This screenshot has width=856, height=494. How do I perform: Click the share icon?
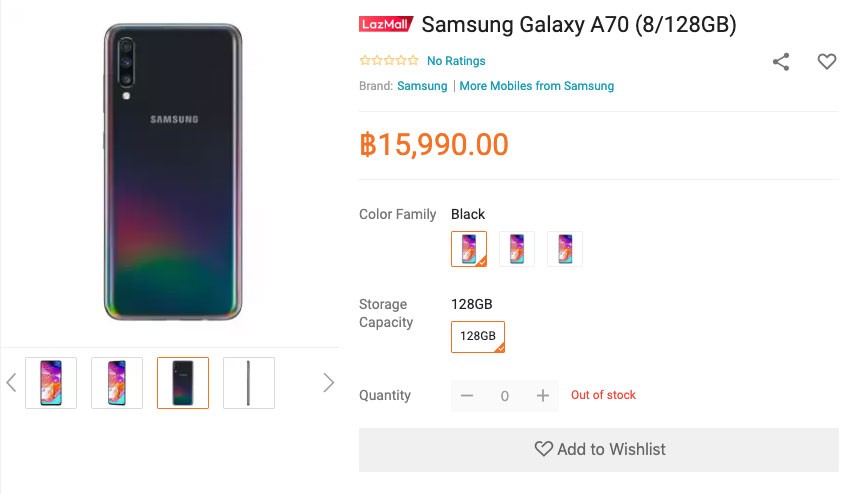pyautogui.click(x=781, y=62)
